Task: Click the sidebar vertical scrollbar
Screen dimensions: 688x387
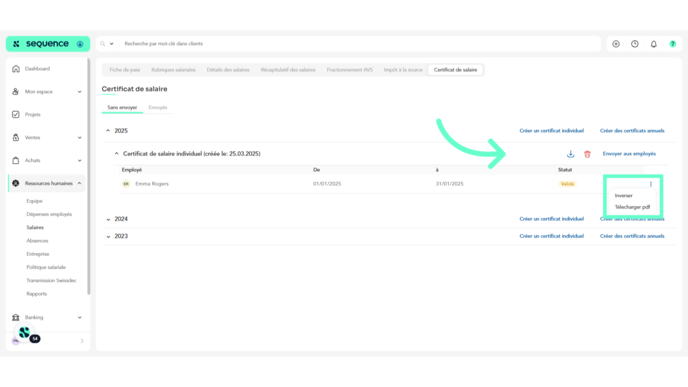Action: [x=89, y=176]
